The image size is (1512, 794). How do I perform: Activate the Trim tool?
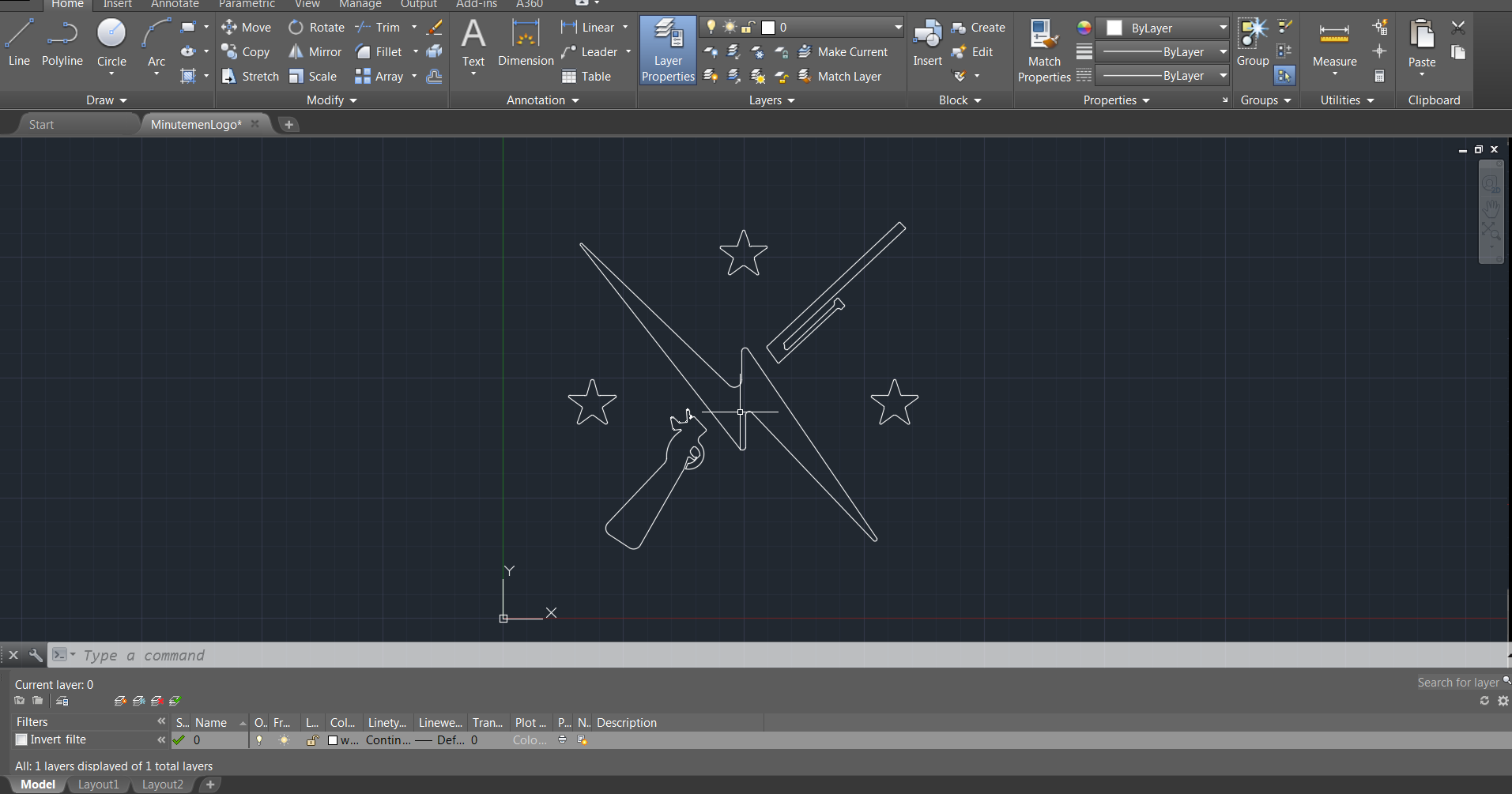(x=378, y=28)
